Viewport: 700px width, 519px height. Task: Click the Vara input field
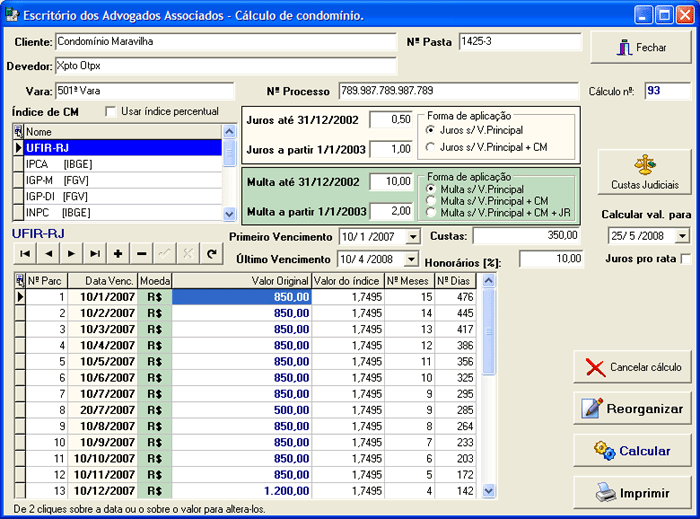pyautogui.click(x=145, y=91)
